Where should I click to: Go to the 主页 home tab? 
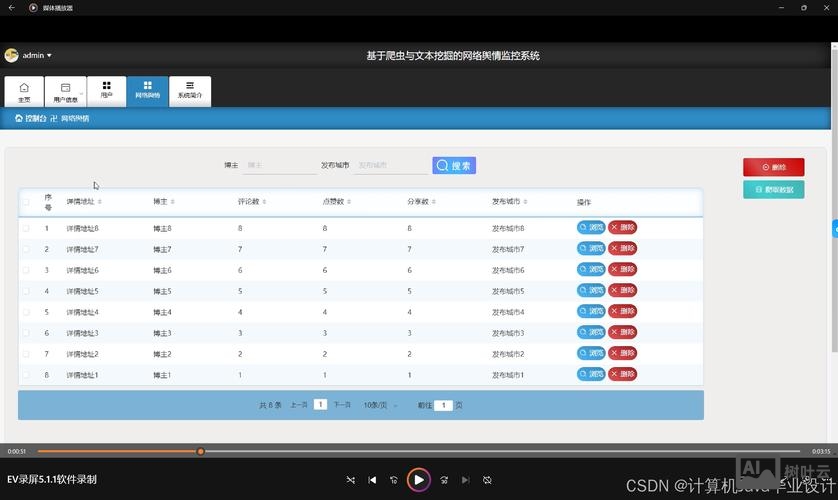point(24,91)
